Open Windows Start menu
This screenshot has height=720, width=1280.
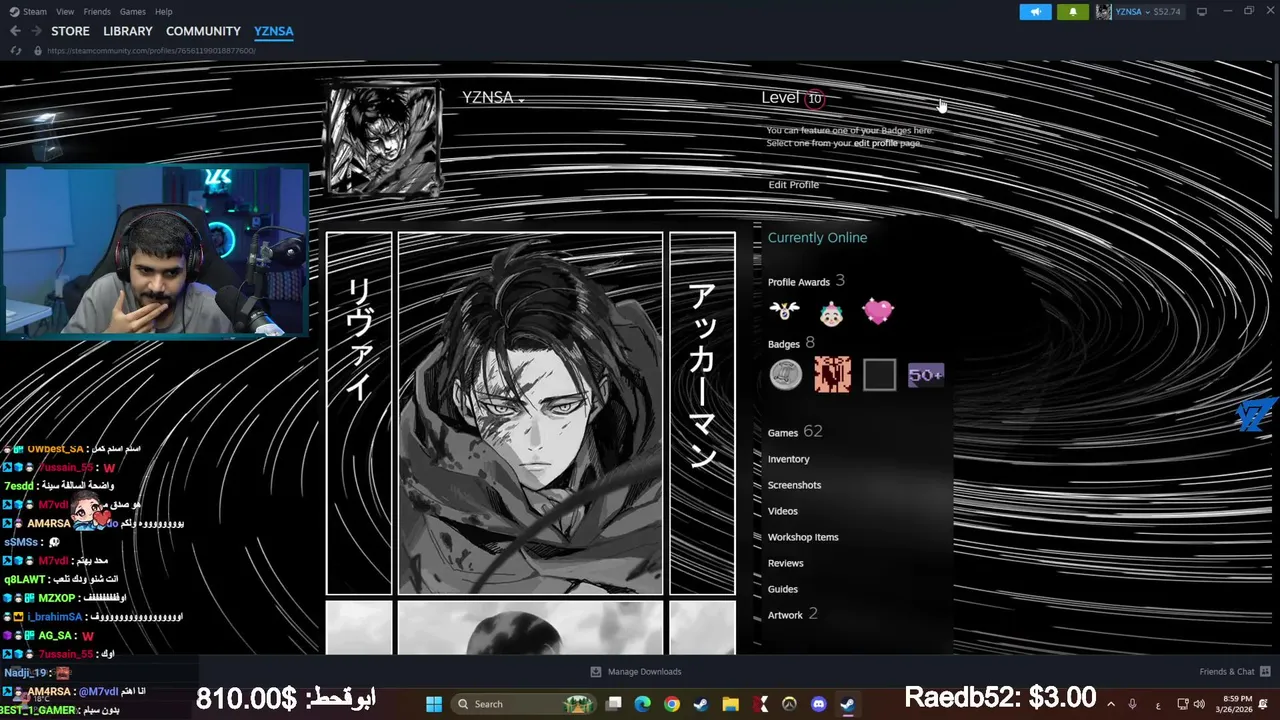point(434,704)
